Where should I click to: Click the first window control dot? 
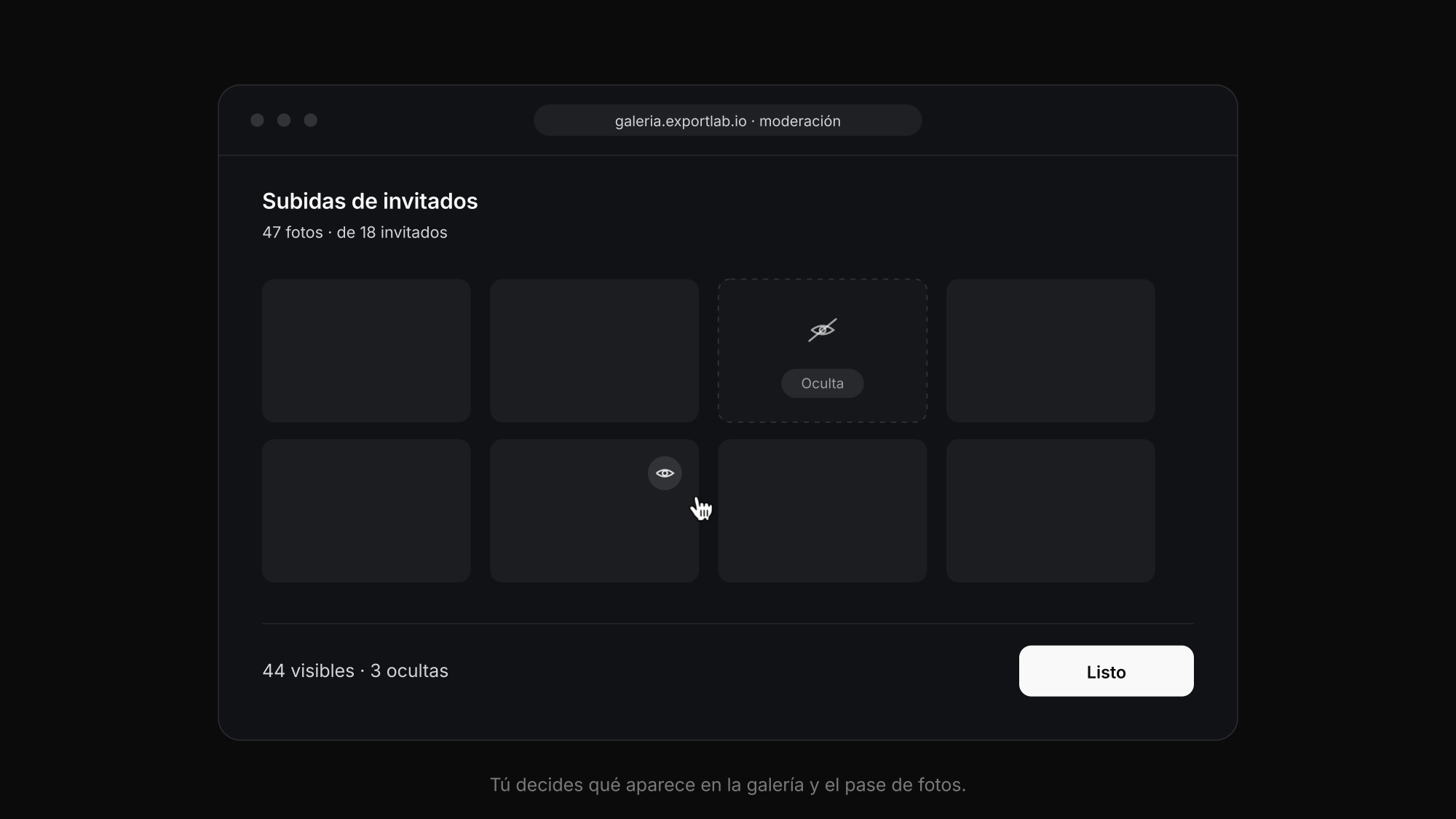coord(257,120)
